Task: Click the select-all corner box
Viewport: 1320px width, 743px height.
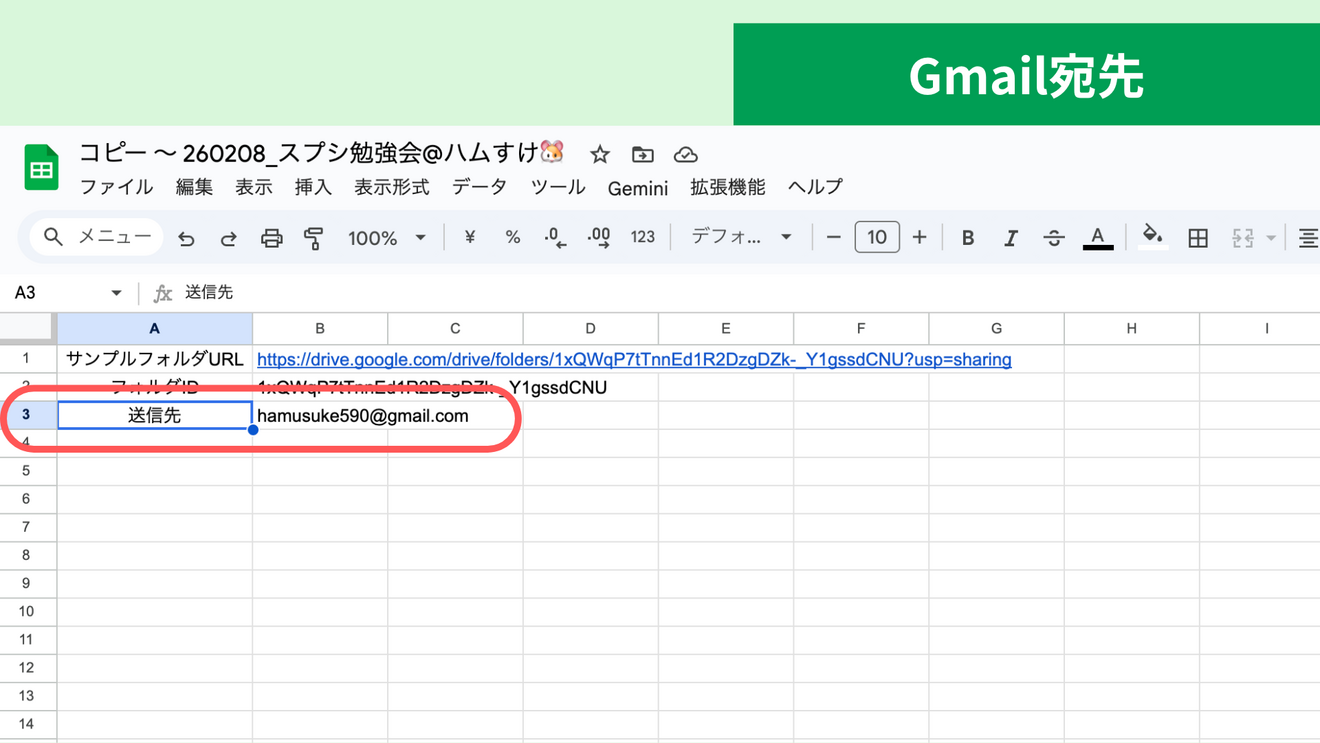Action: [27, 329]
